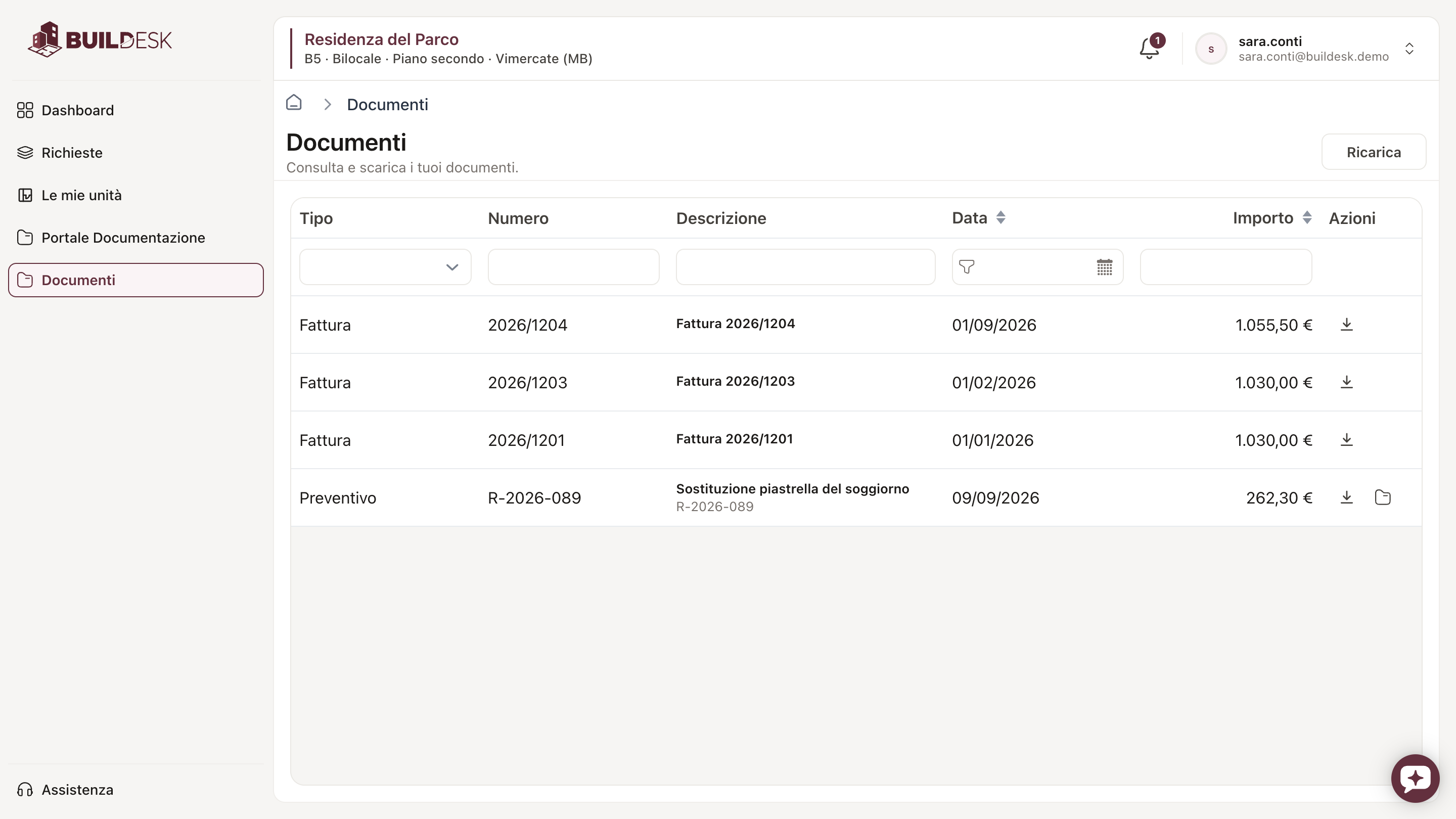
Task: Download Fattura 2026/1204
Action: 1347,325
